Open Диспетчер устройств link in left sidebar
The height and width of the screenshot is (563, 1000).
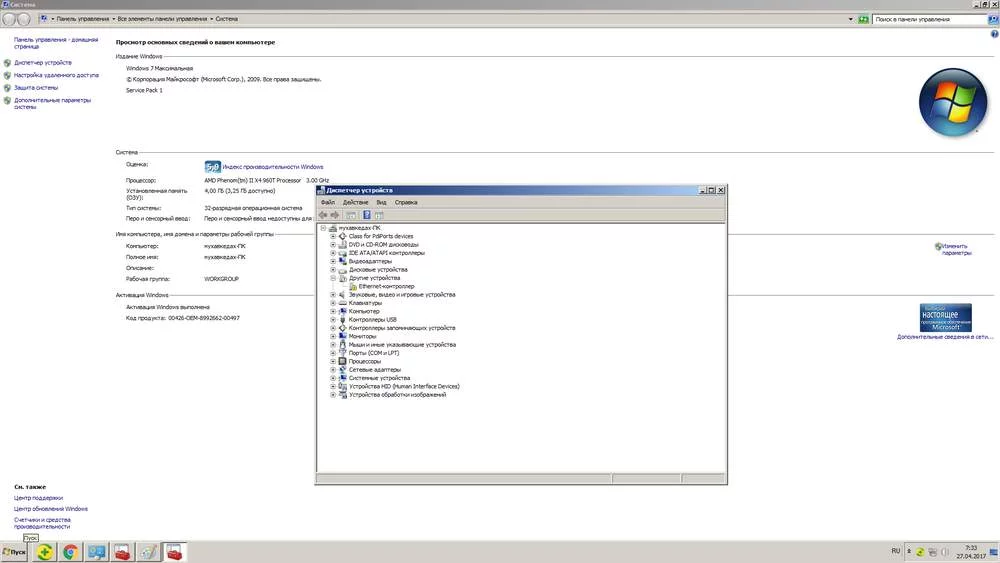pyautogui.click(x=43, y=62)
